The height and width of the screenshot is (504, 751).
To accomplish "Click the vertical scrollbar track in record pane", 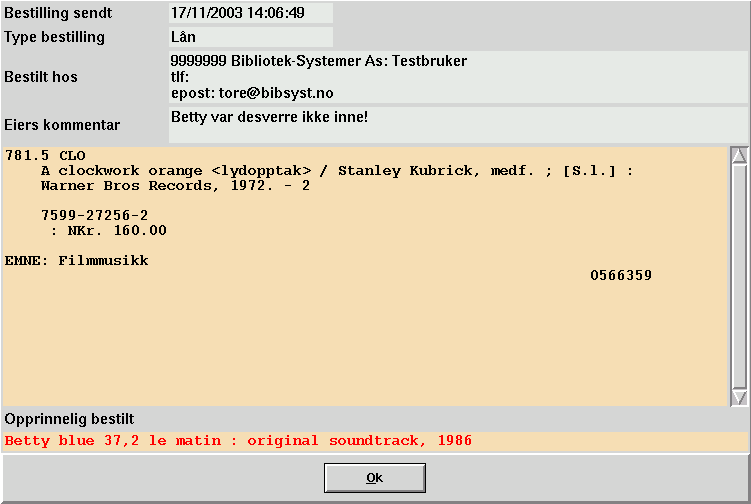I will (739, 276).
